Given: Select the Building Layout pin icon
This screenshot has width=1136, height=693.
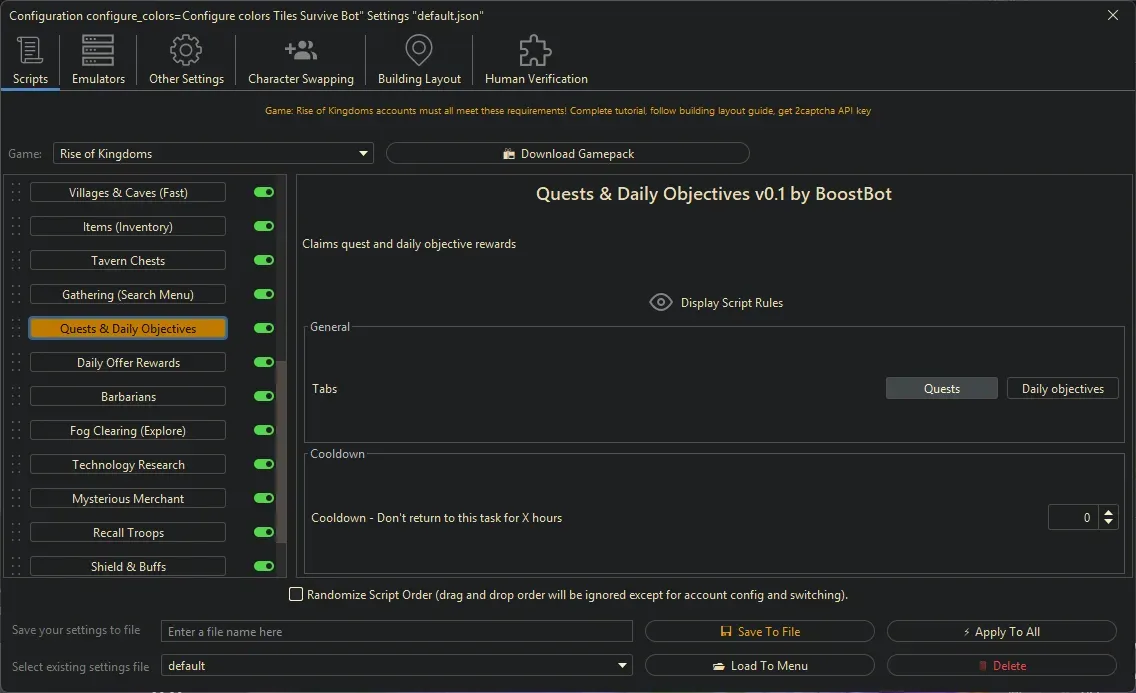Looking at the screenshot, I should (x=418, y=49).
